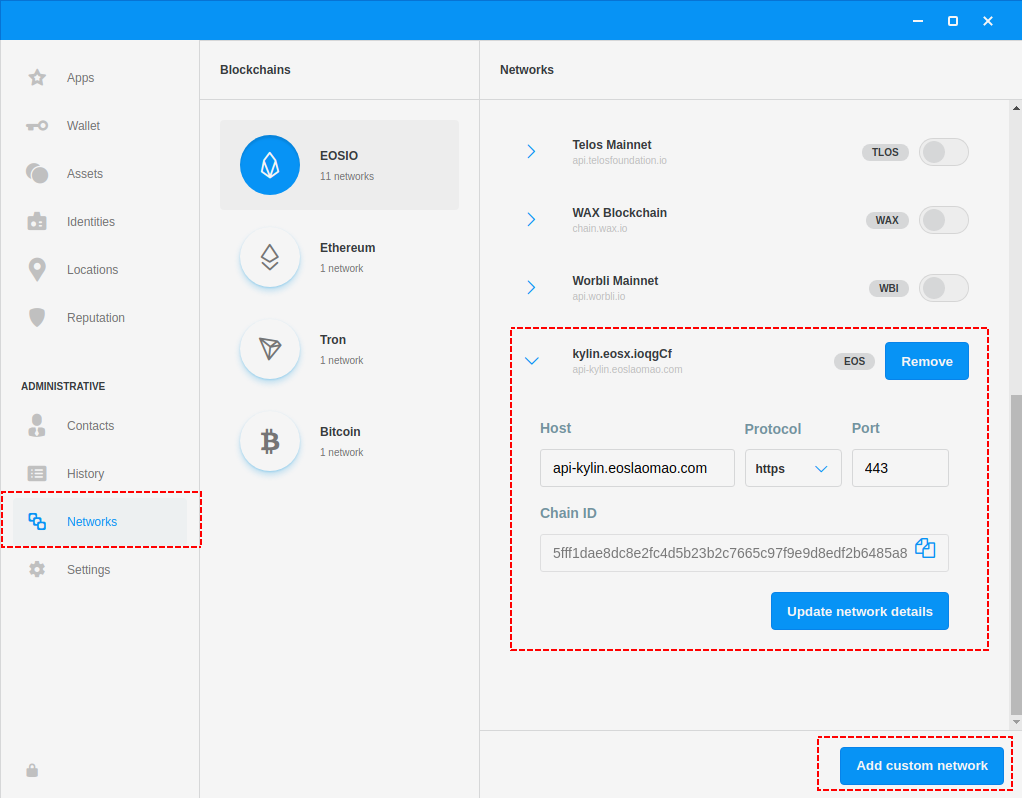Open the History section
The image size is (1022, 798).
(x=85, y=473)
